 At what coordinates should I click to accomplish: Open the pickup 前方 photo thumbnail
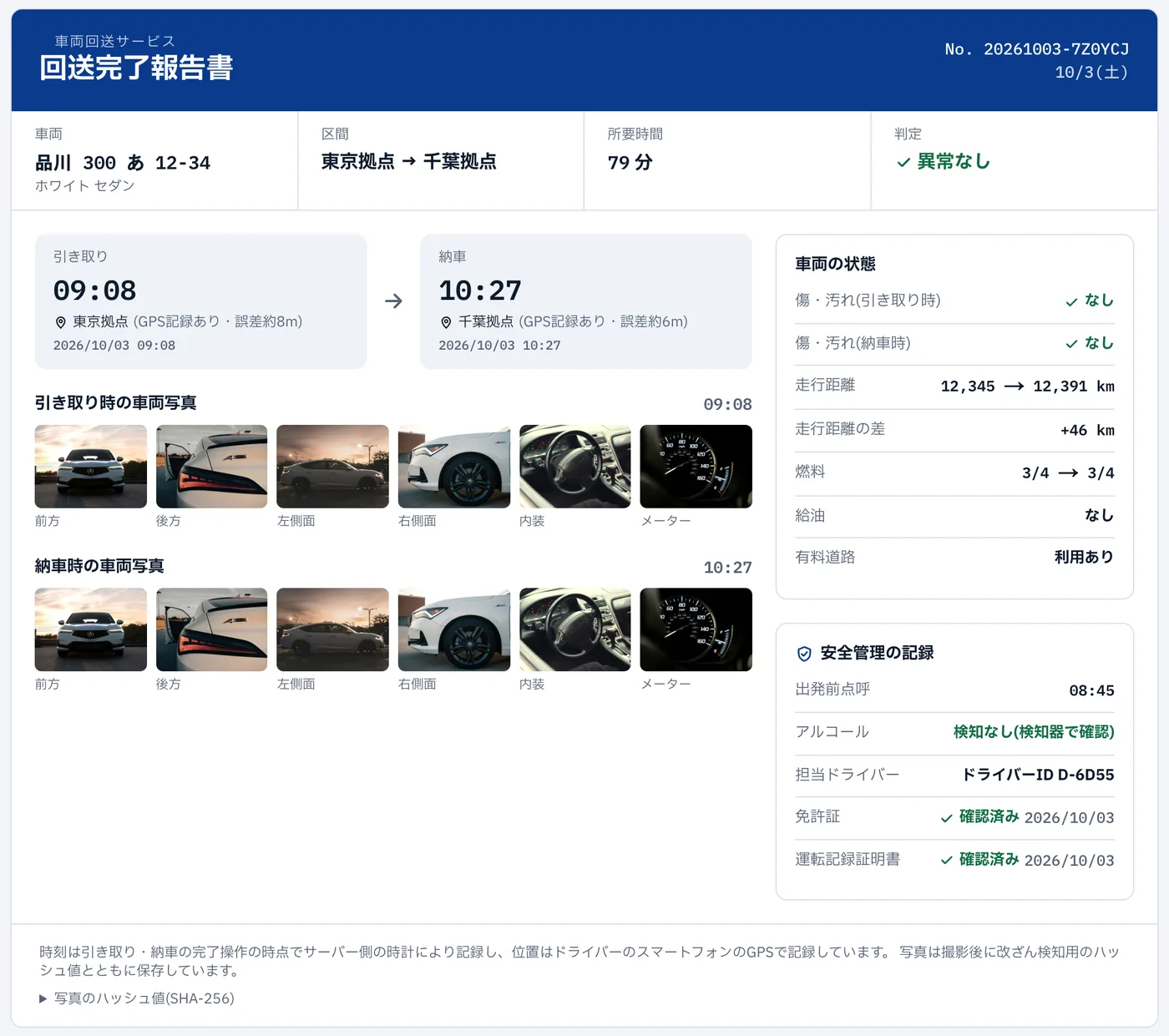click(91, 467)
